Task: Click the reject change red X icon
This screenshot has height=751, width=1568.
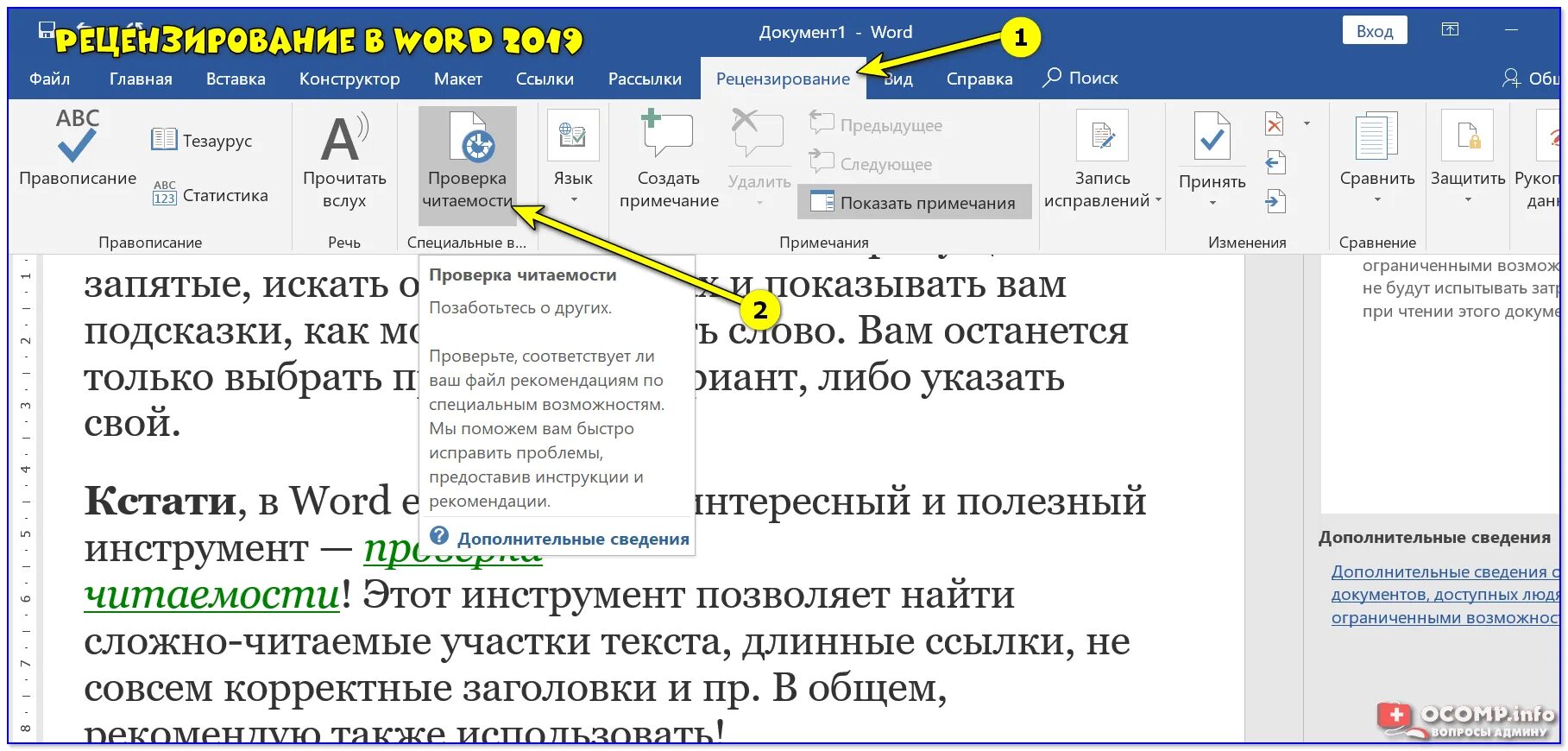Action: click(x=1275, y=124)
